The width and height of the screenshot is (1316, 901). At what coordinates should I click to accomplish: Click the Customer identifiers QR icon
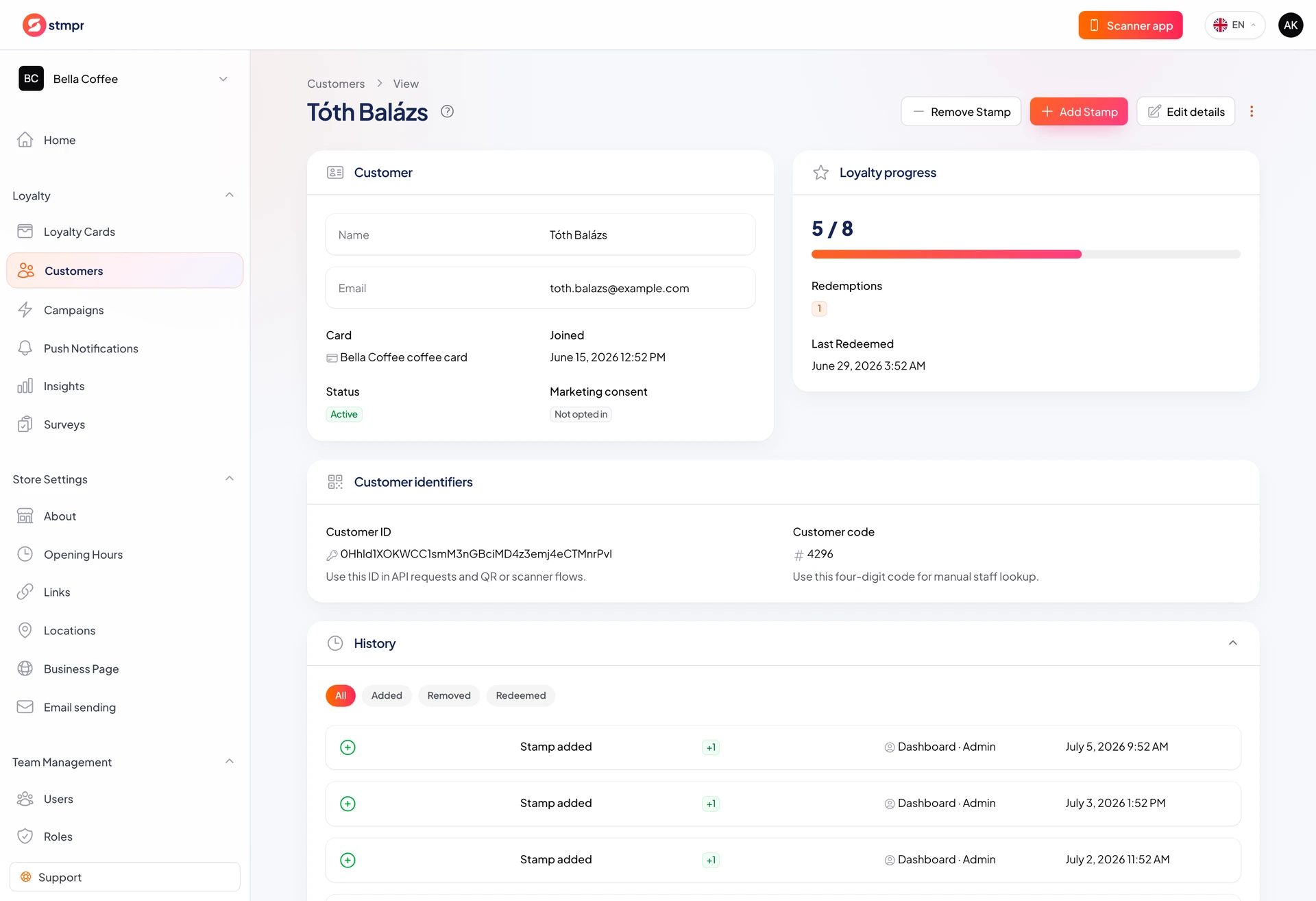335,482
